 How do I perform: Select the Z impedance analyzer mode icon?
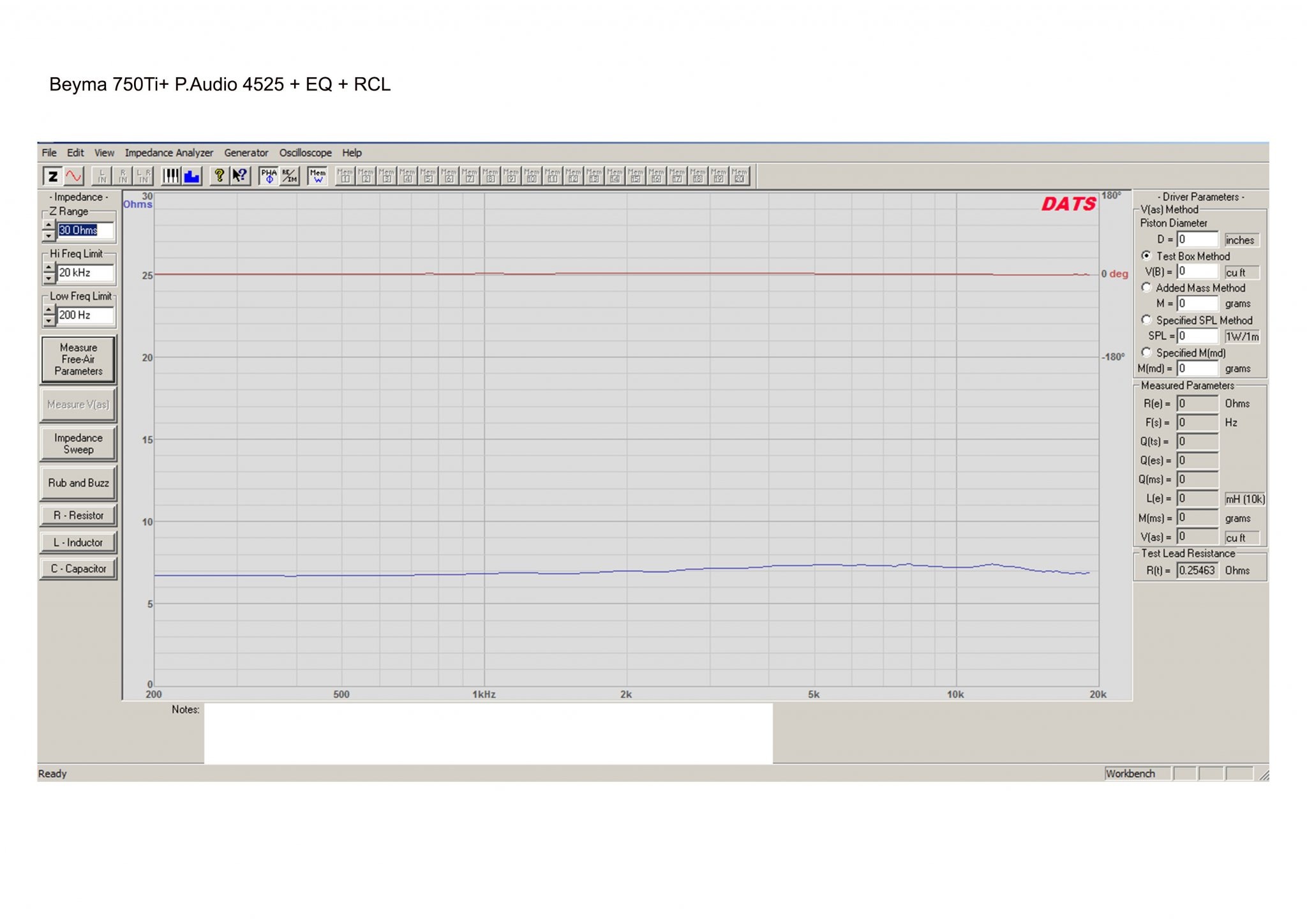pos(53,177)
